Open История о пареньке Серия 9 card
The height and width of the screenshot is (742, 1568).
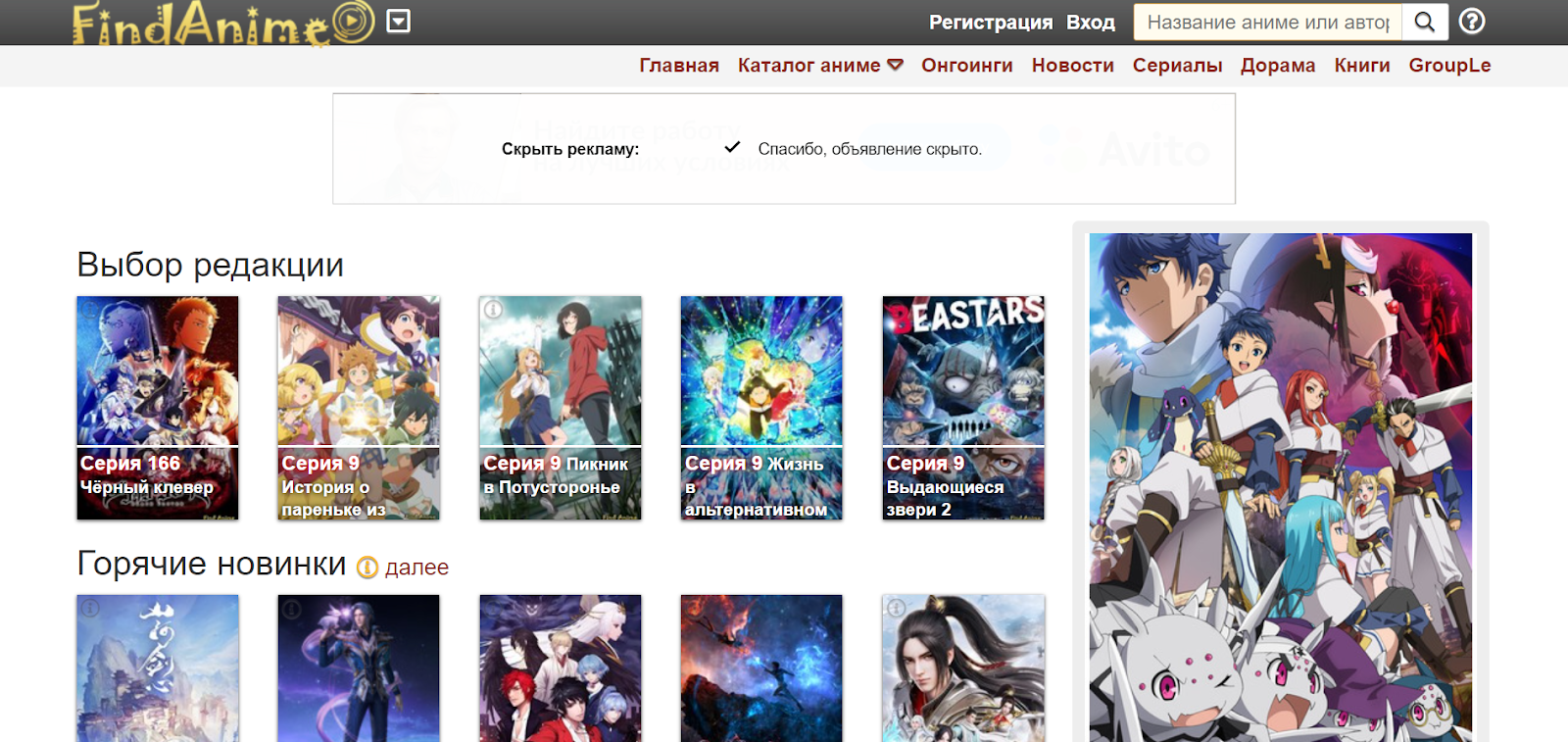coord(359,408)
